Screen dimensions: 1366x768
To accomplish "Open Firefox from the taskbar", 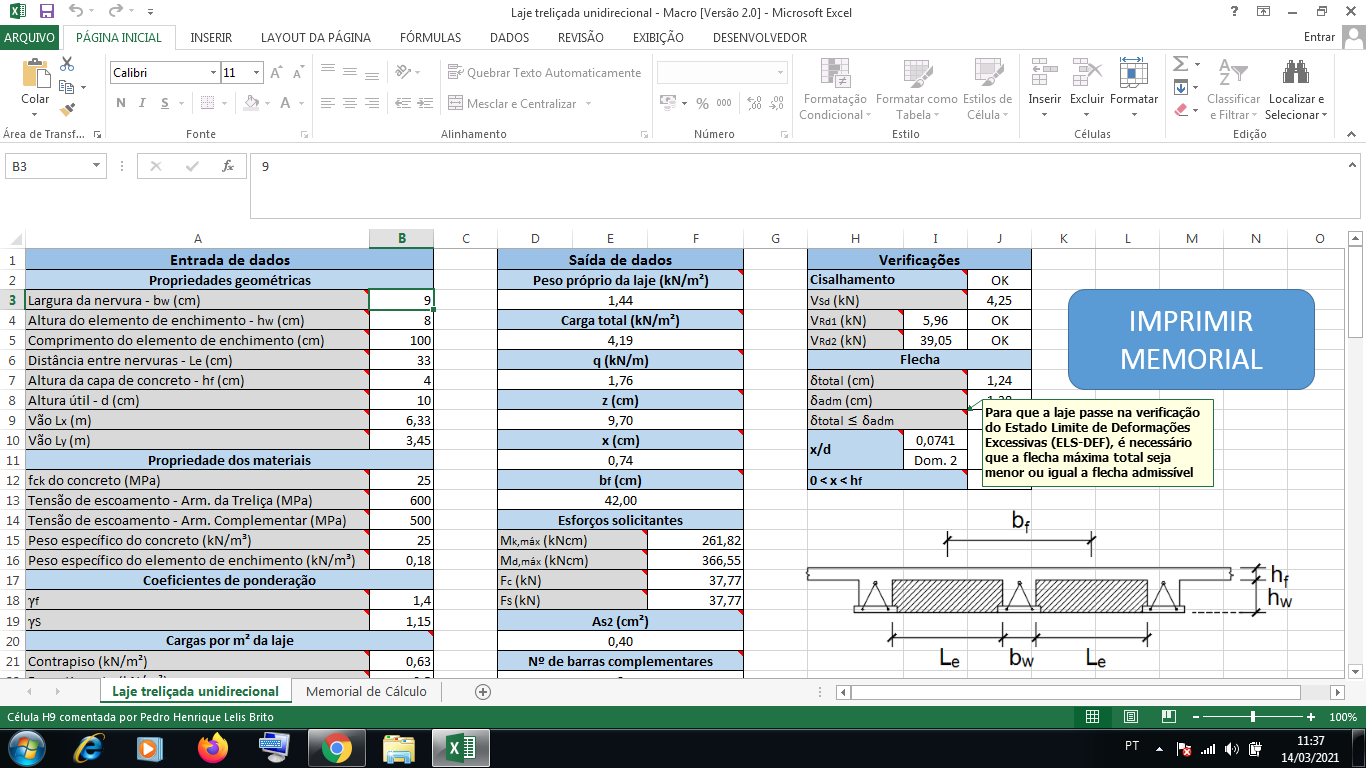I will coord(213,748).
